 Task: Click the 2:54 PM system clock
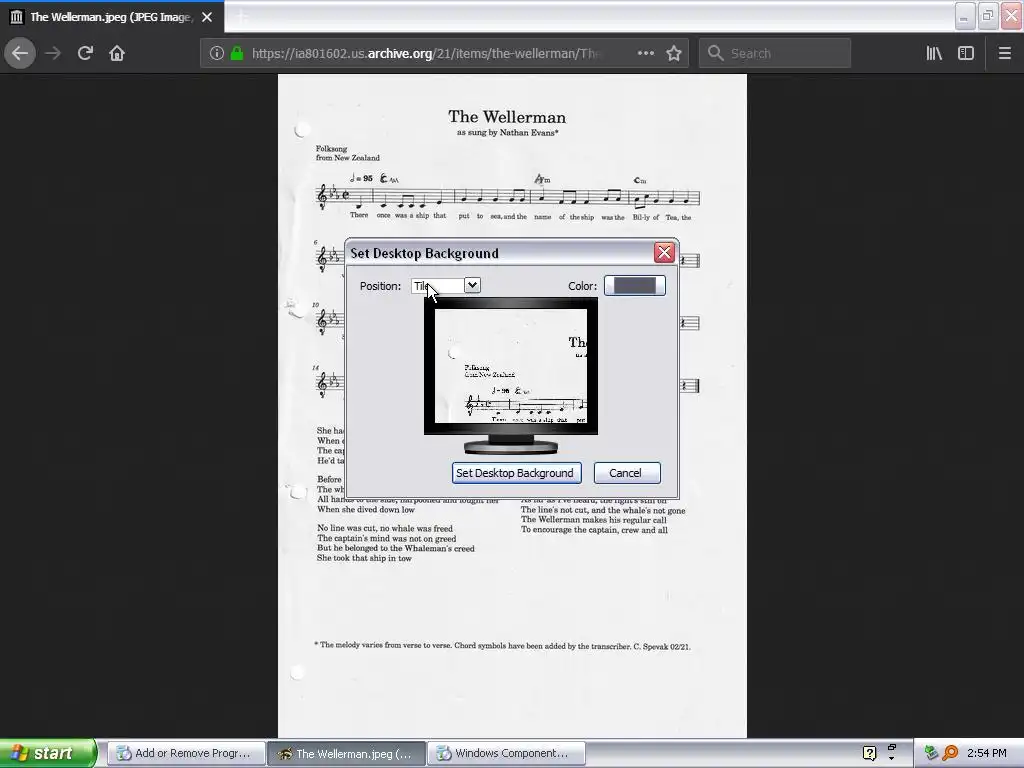click(x=987, y=753)
